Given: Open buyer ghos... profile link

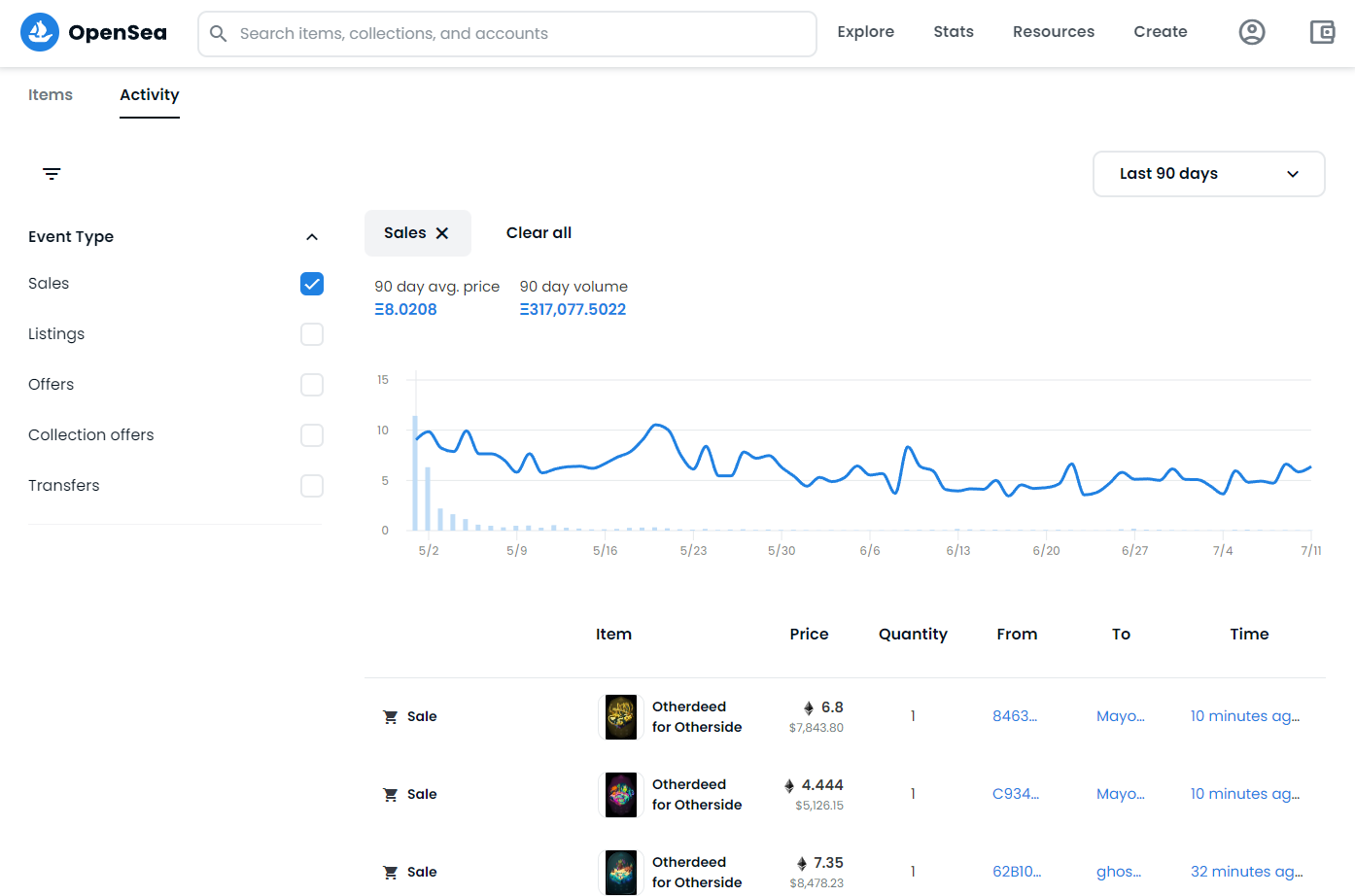Looking at the screenshot, I should point(1119,872).
